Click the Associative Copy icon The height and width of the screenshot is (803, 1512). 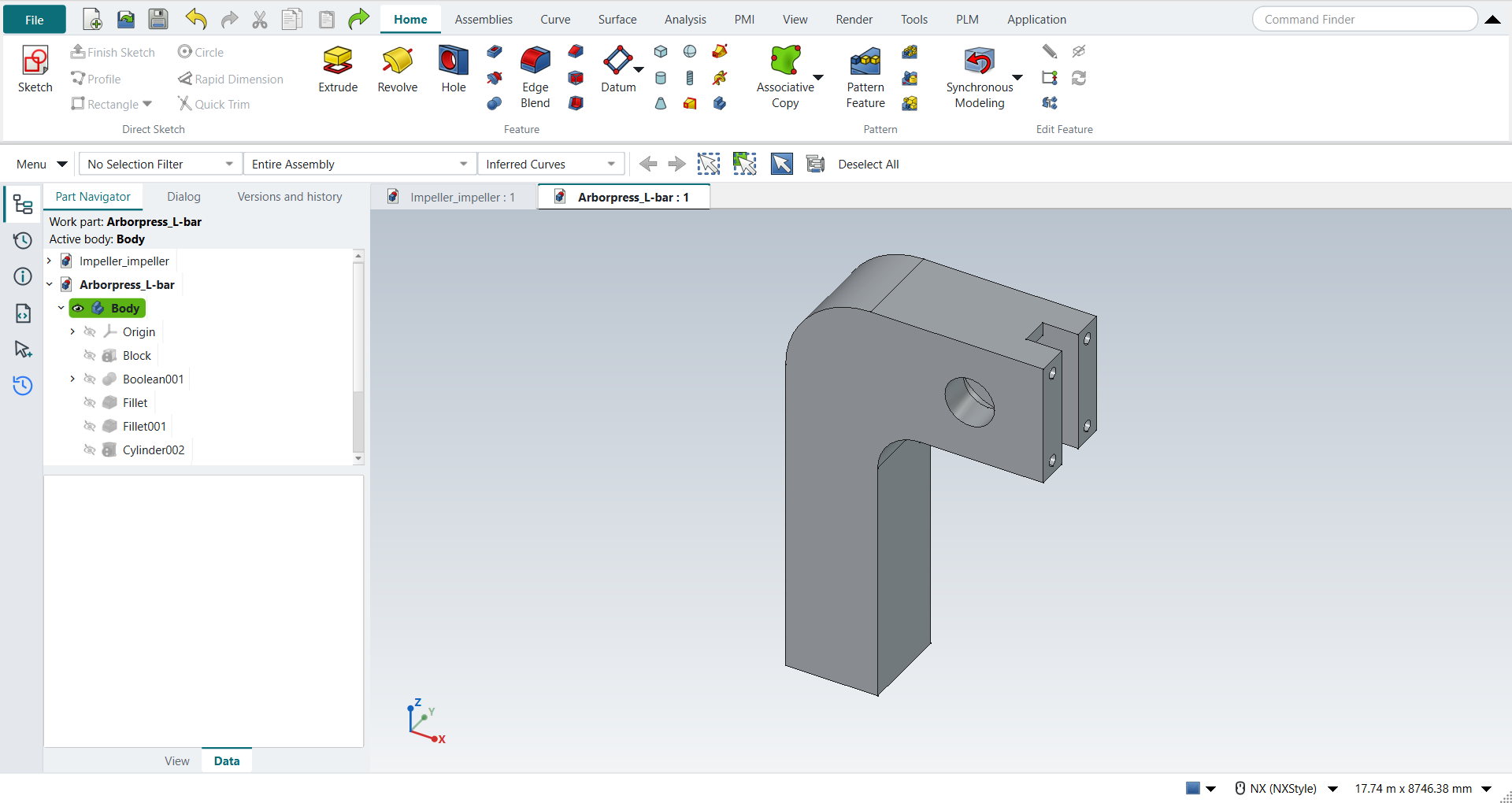(x=786, y=61)
